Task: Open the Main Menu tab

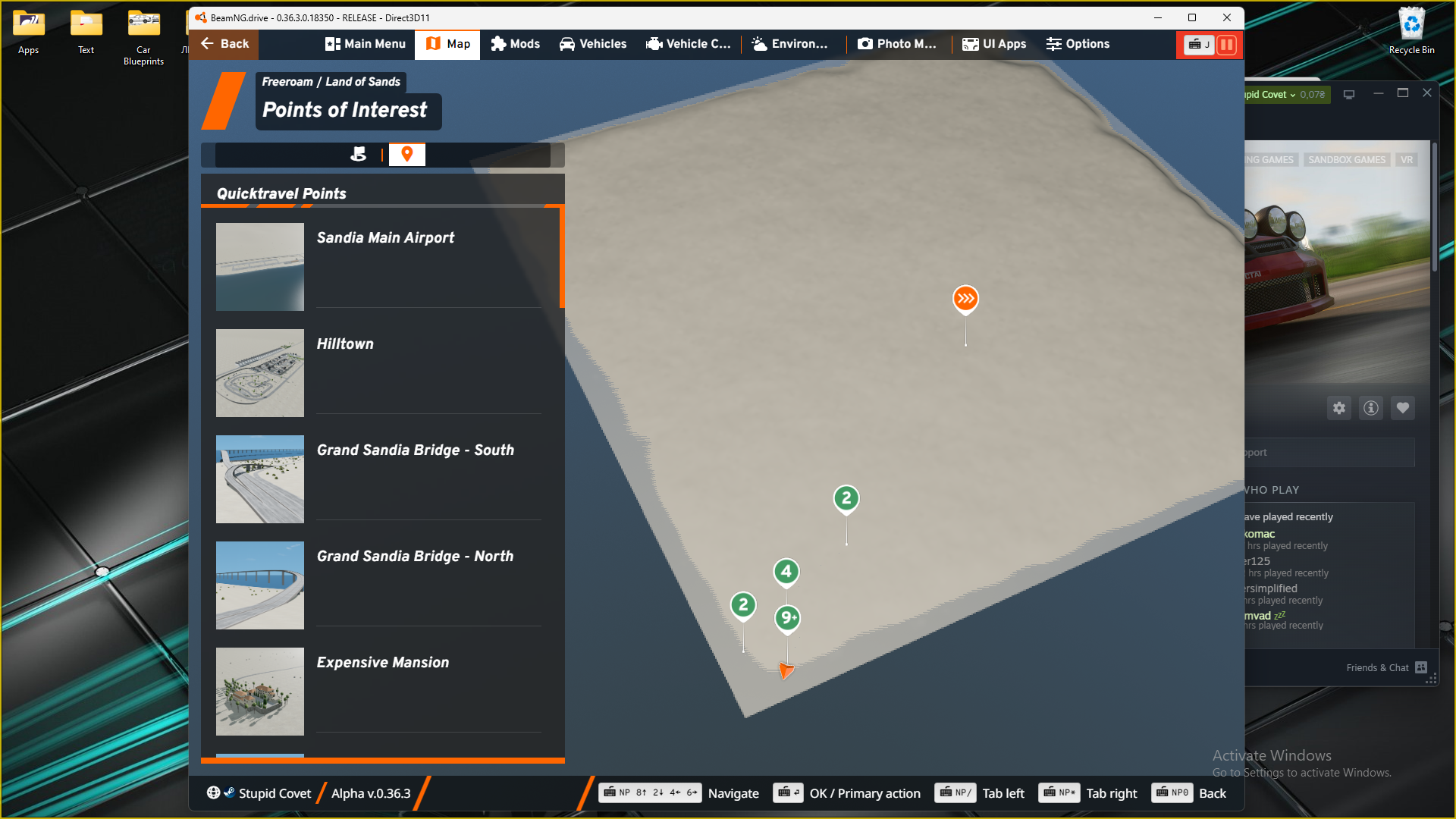Action: coord(366,44)
